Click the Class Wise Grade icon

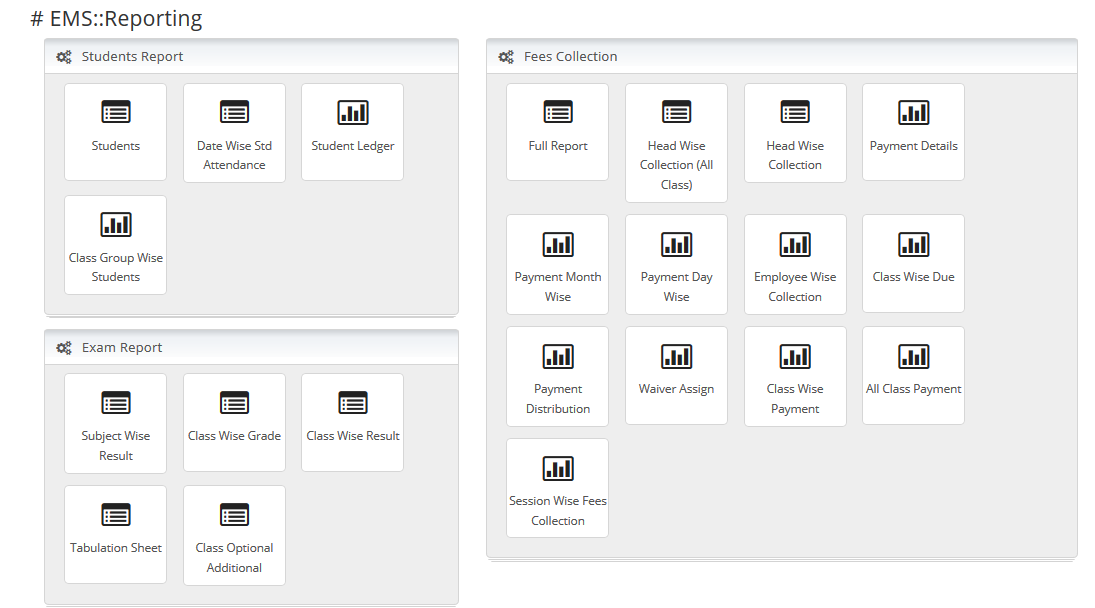(x=234, y=403)
